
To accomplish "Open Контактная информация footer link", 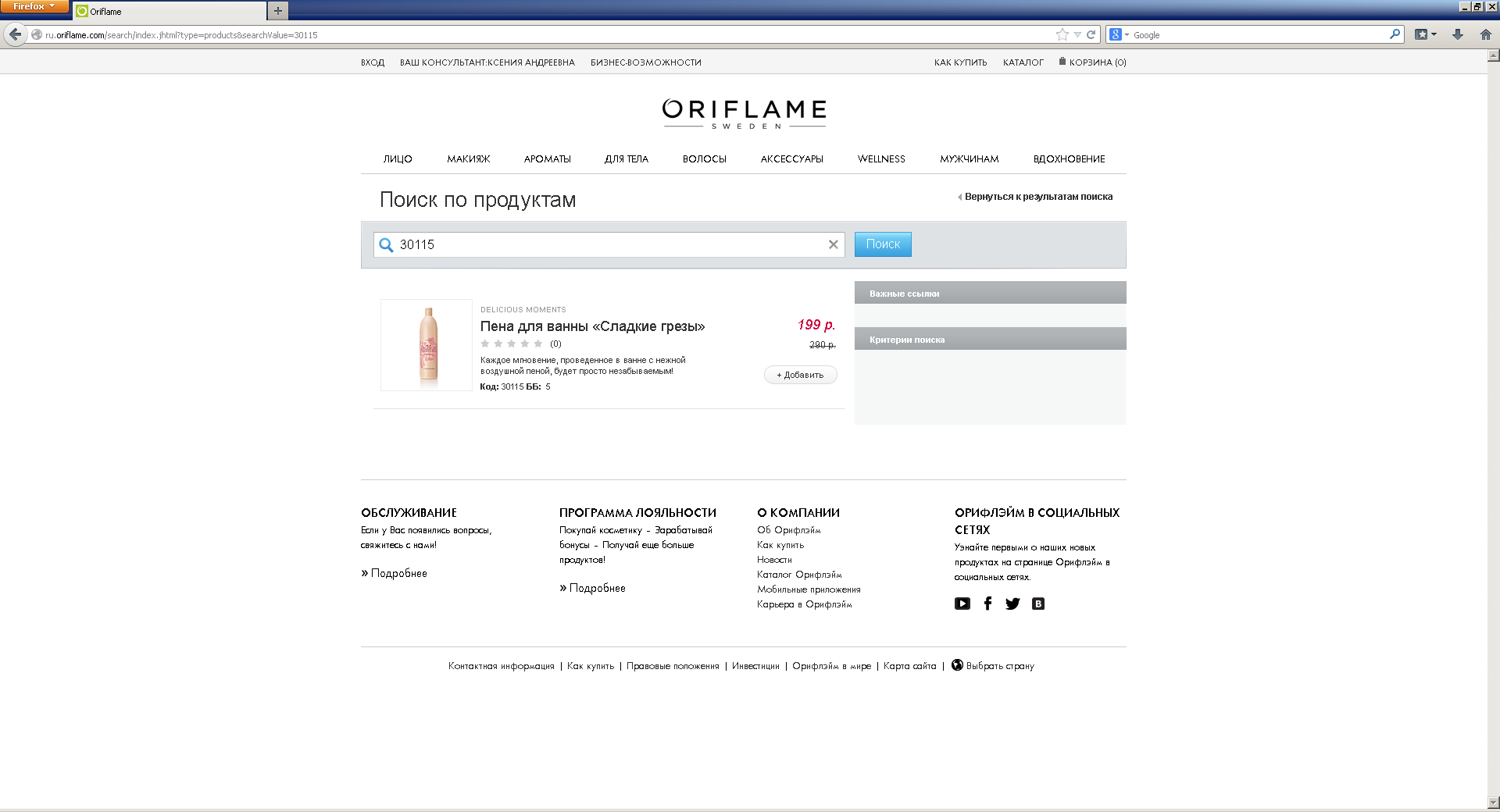I will [502, 666].
